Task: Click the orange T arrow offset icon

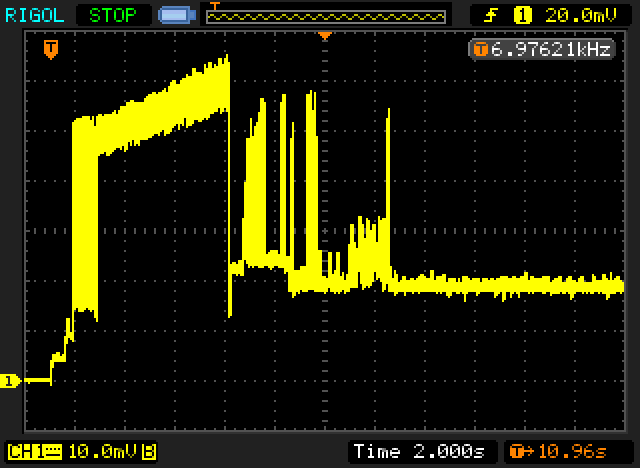Action: pos(522,452)
